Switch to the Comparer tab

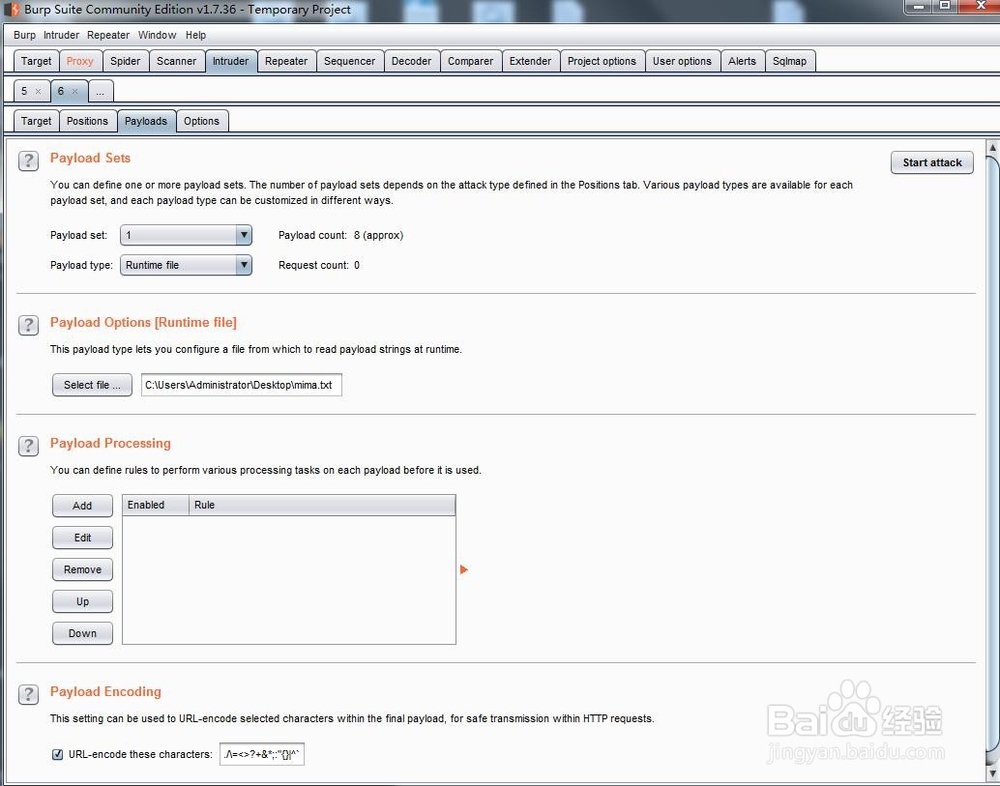(471, 61)
